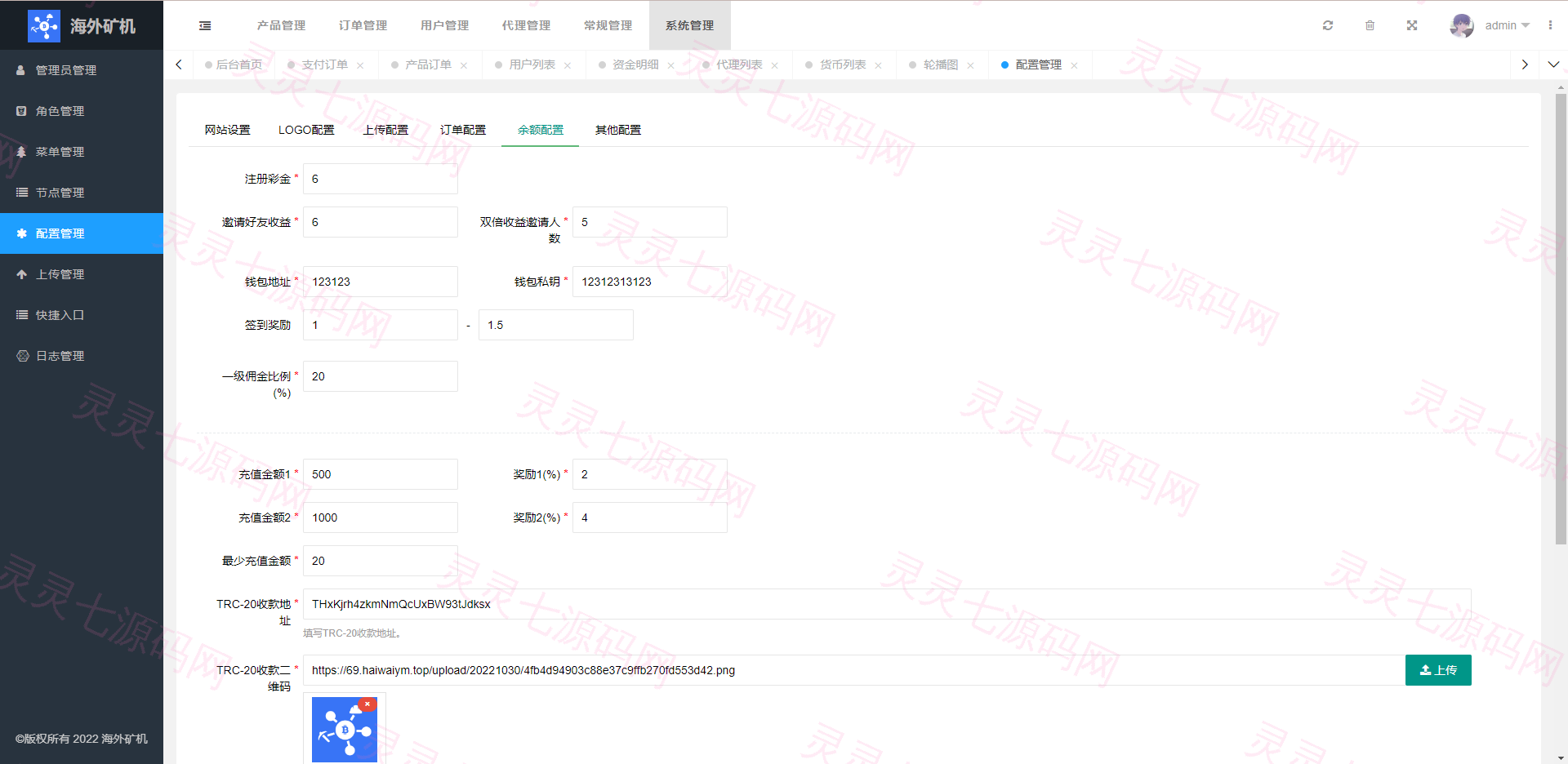Show next tabs with right arrow

click(1525, 64)
